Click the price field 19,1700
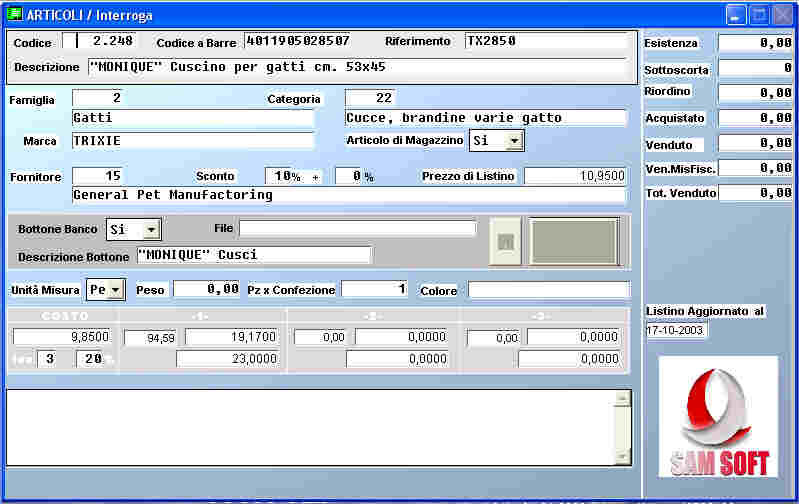The height and width of the screenshot is (504, 799). [x=232, y=337]
